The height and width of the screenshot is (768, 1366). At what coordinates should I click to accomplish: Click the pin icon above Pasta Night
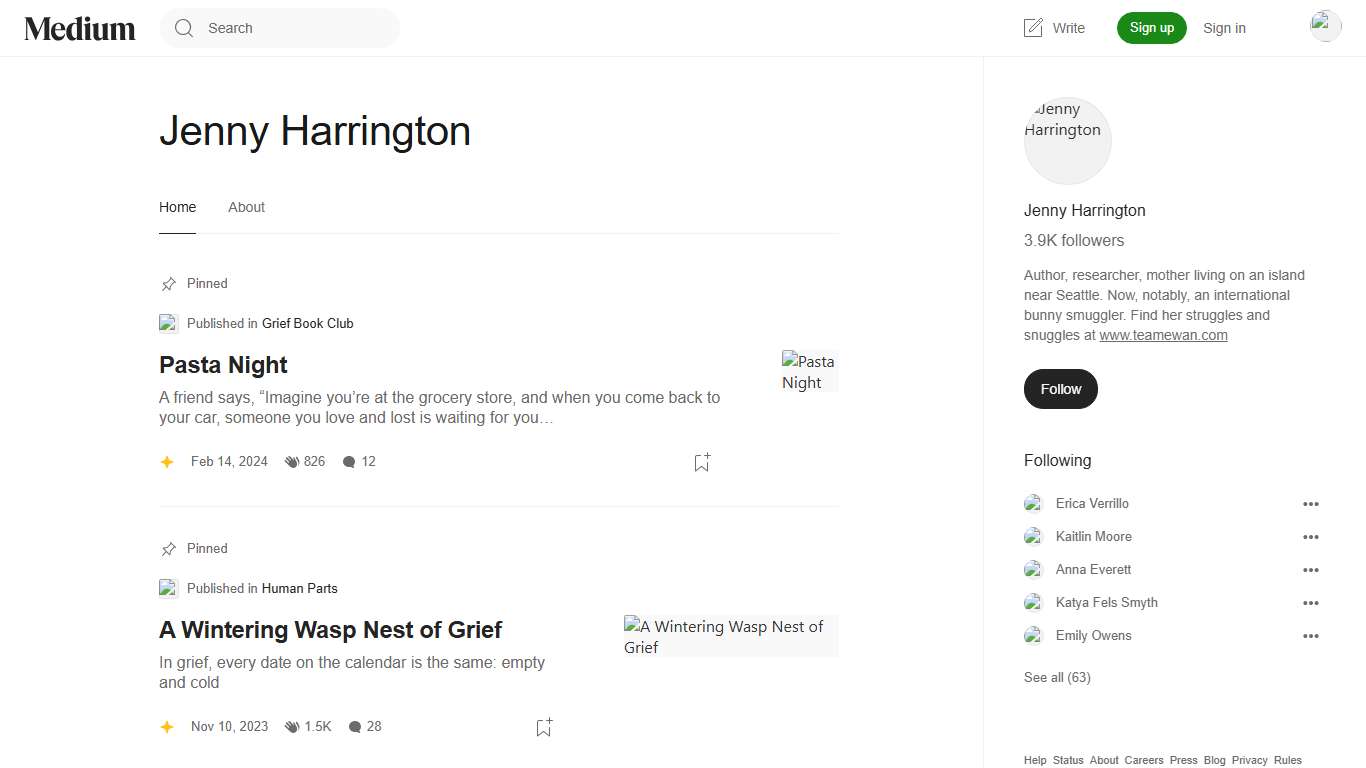(168, 283)
